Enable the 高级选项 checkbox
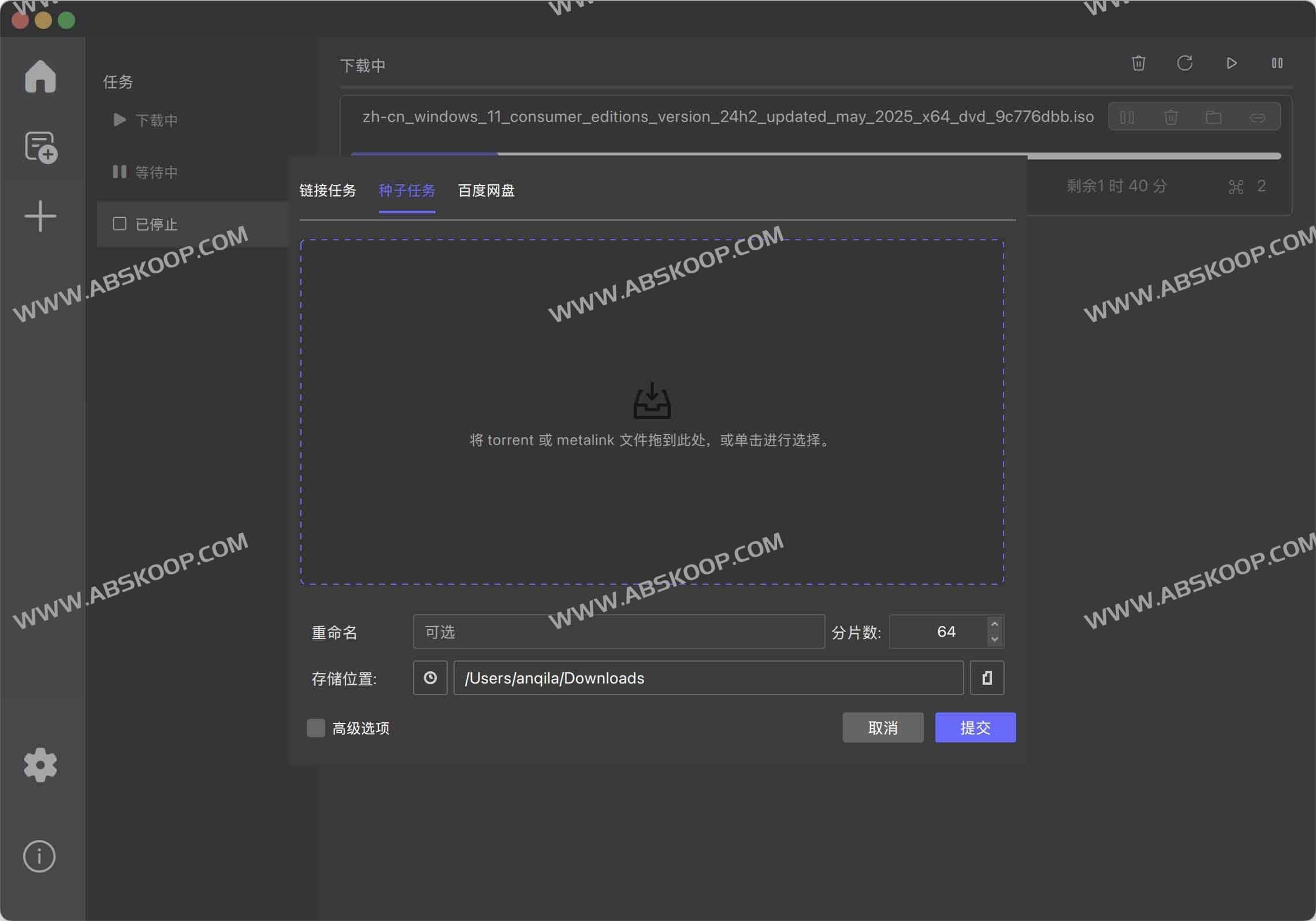 tap(315, 728)
